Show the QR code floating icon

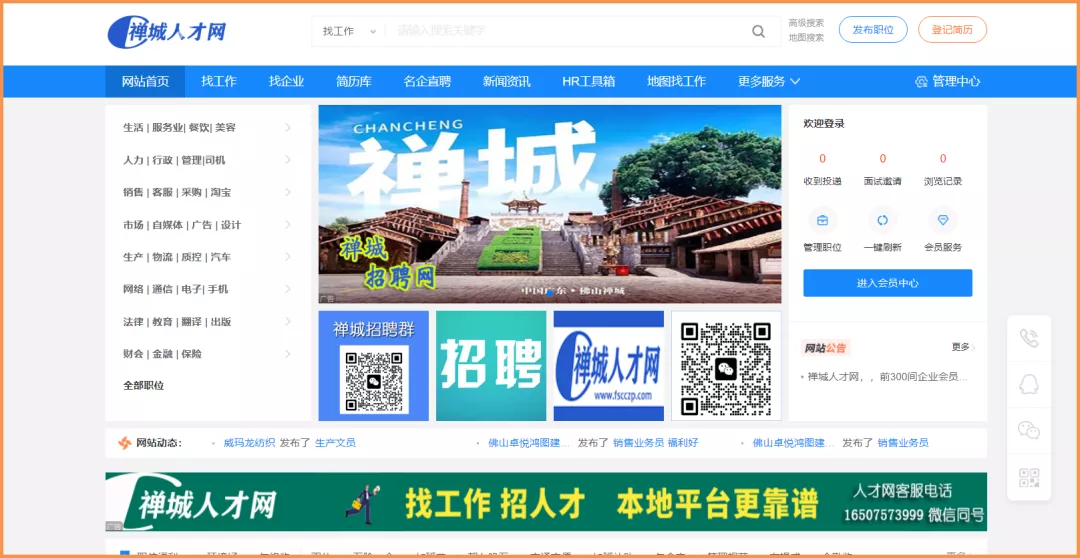click(1029, 477)
